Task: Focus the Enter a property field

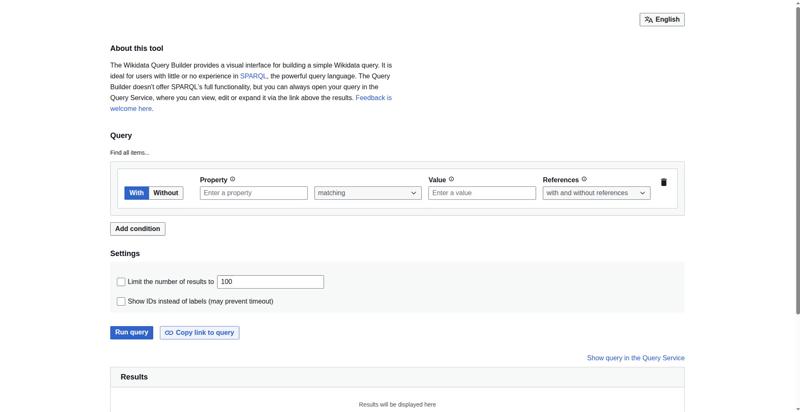Action: [253, 193]
